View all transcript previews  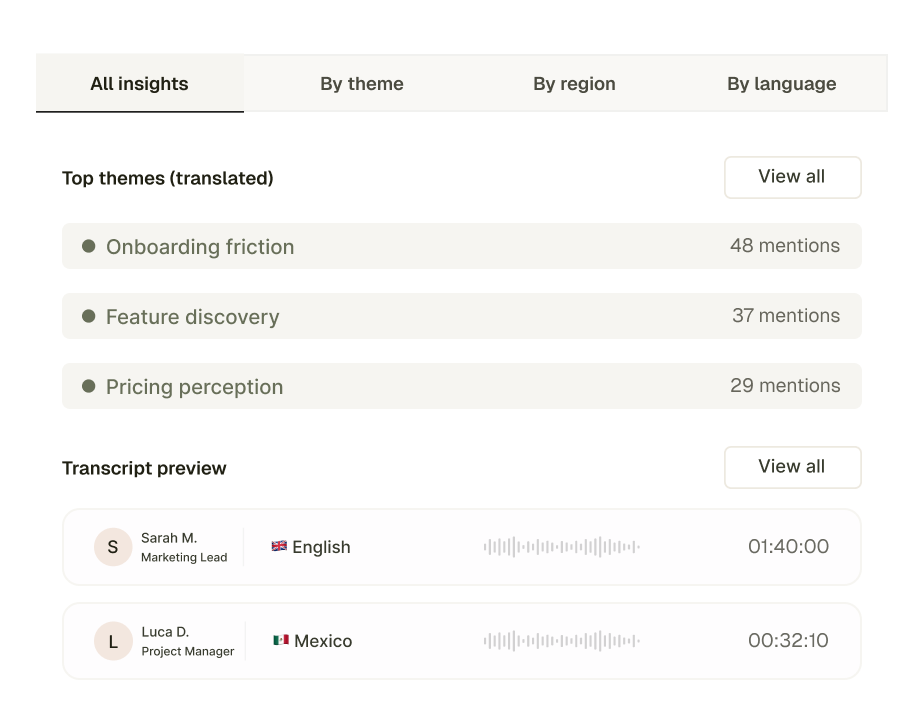point(793,467)
